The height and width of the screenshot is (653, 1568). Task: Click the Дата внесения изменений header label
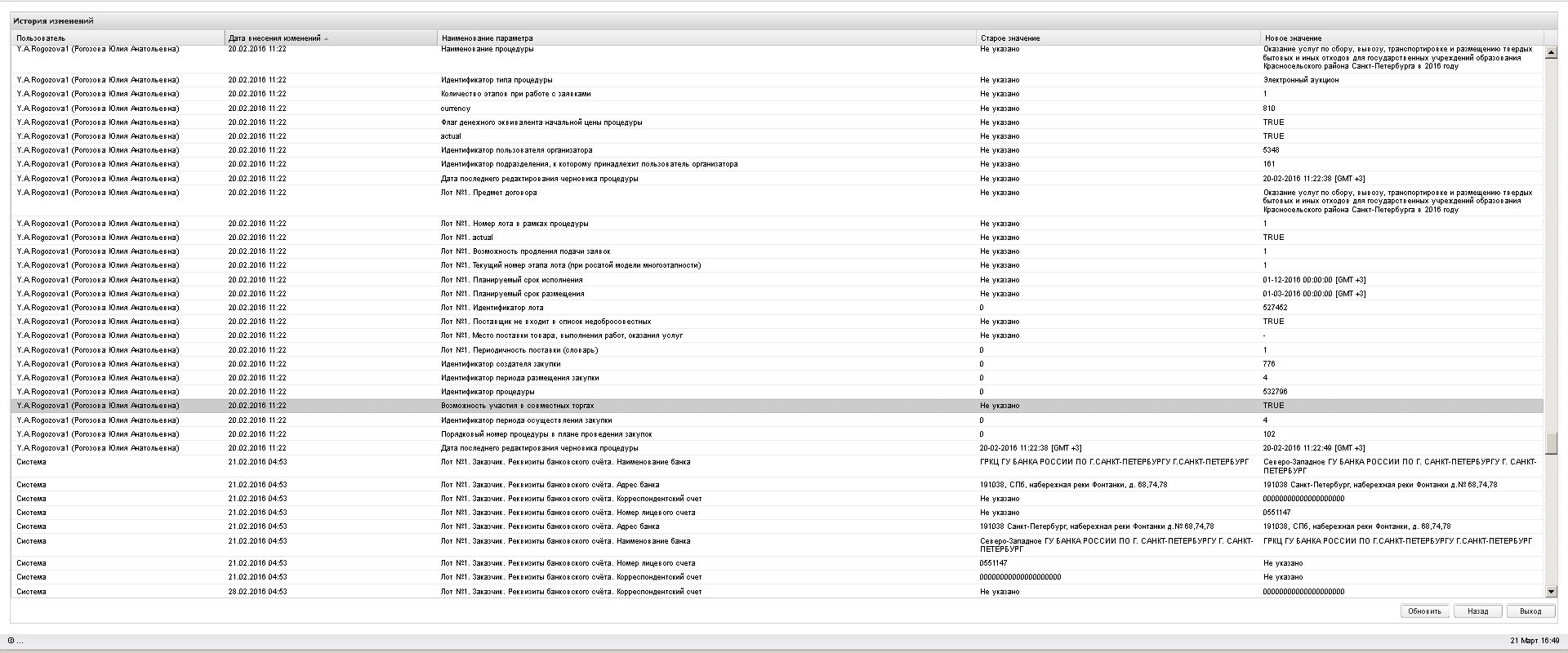(x=274, y=38)
